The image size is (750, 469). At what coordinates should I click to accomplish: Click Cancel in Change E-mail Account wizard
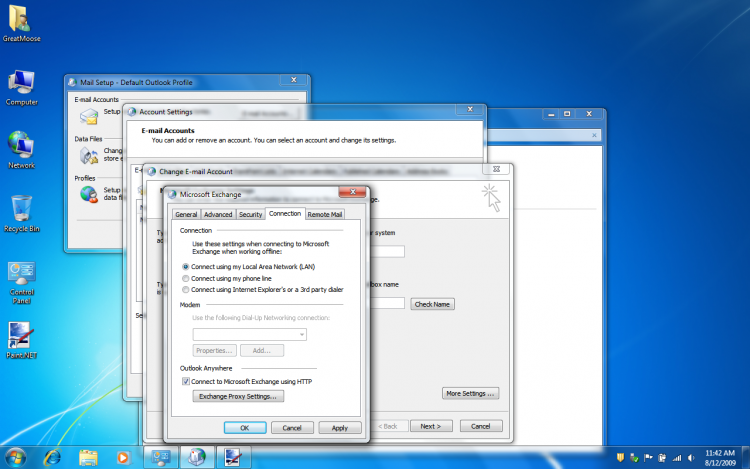click(x=481, y=426)
